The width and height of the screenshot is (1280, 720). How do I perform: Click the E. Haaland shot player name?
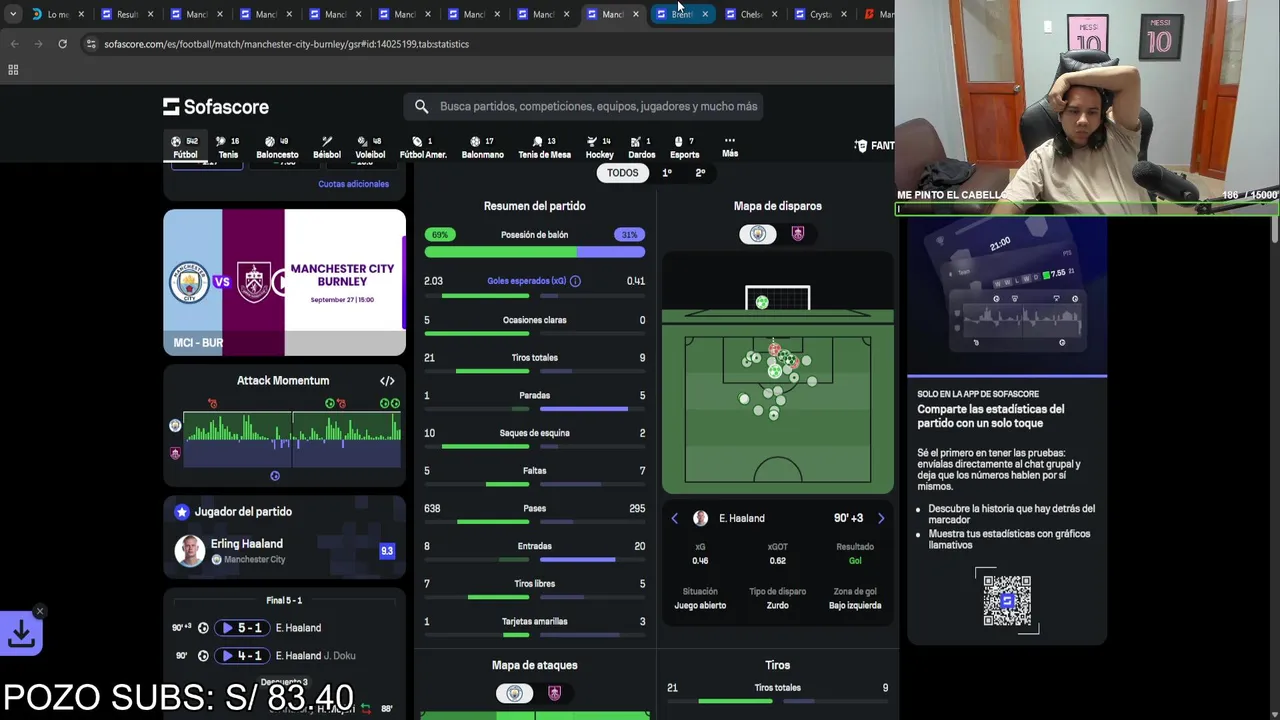(741, 518)
